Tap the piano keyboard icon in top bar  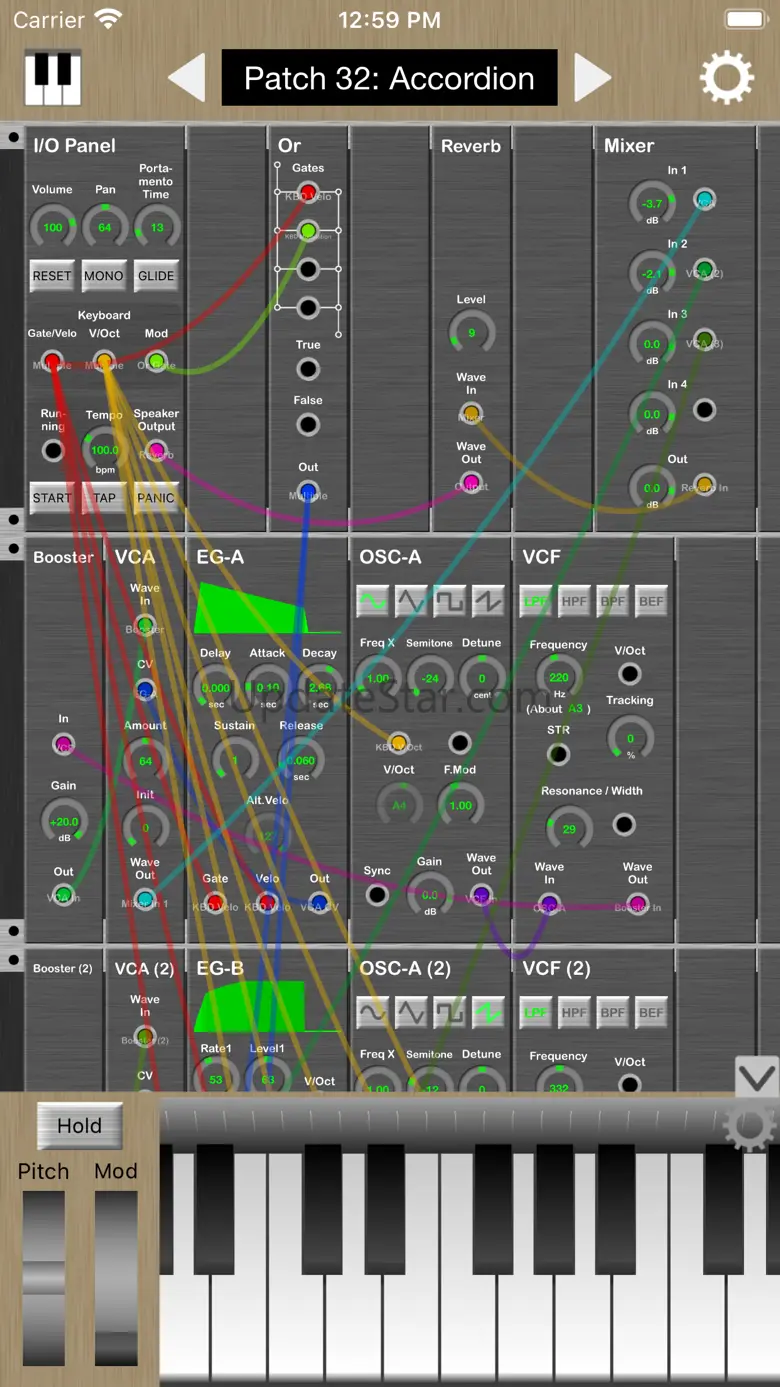pyautogui.click(x=52, y=78)
